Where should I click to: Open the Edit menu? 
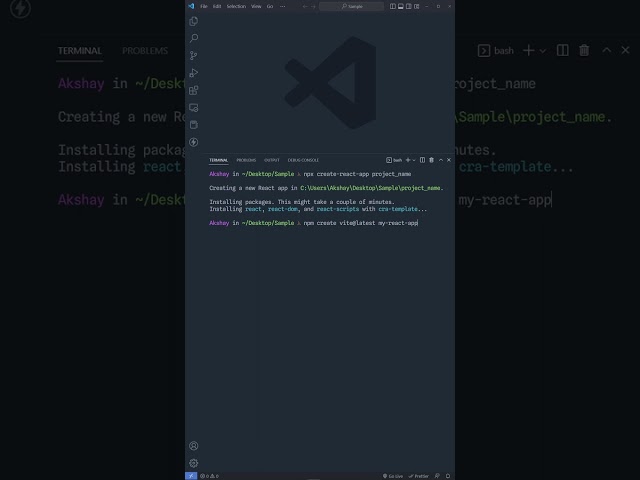[217, 7]
